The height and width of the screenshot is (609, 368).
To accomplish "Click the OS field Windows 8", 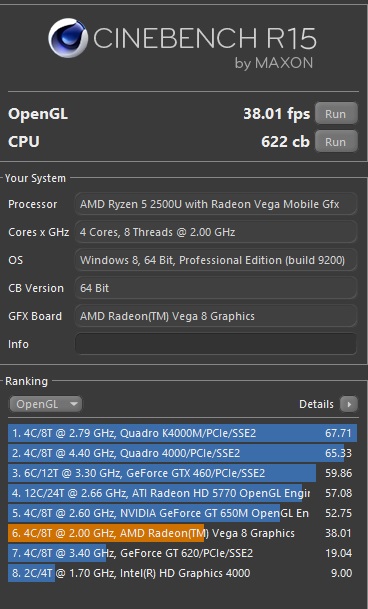I will 216,260.
